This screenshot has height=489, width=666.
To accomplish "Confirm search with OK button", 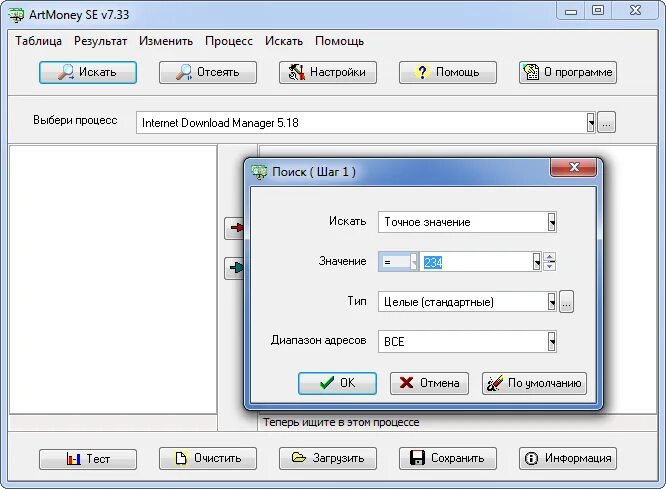I will 337,383.
